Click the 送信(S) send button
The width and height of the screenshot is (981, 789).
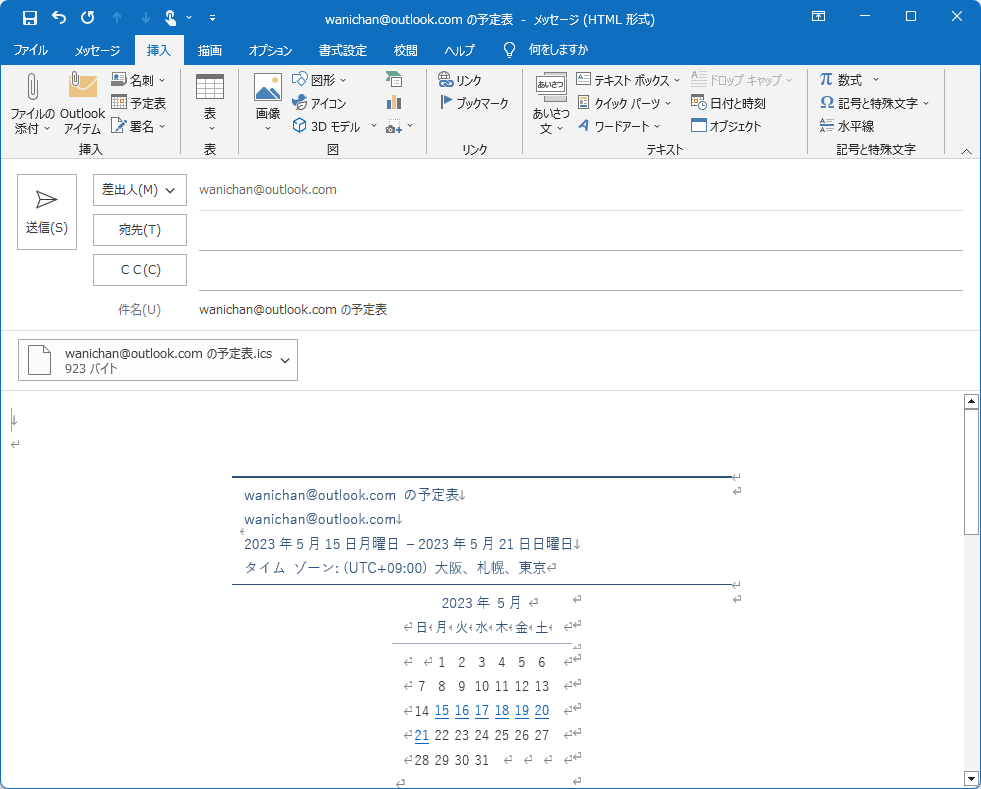pyautogui.click(x=47, y=212)
